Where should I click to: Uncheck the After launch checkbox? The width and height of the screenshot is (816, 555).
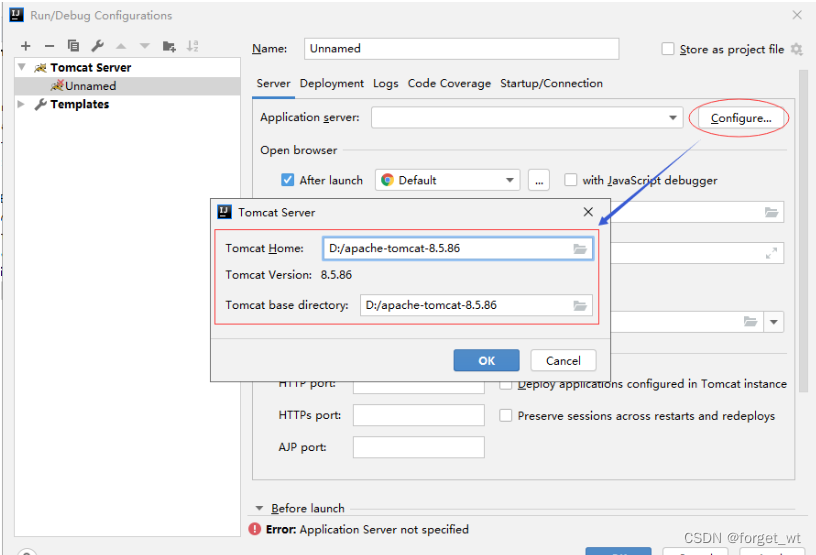click(287, 180)
